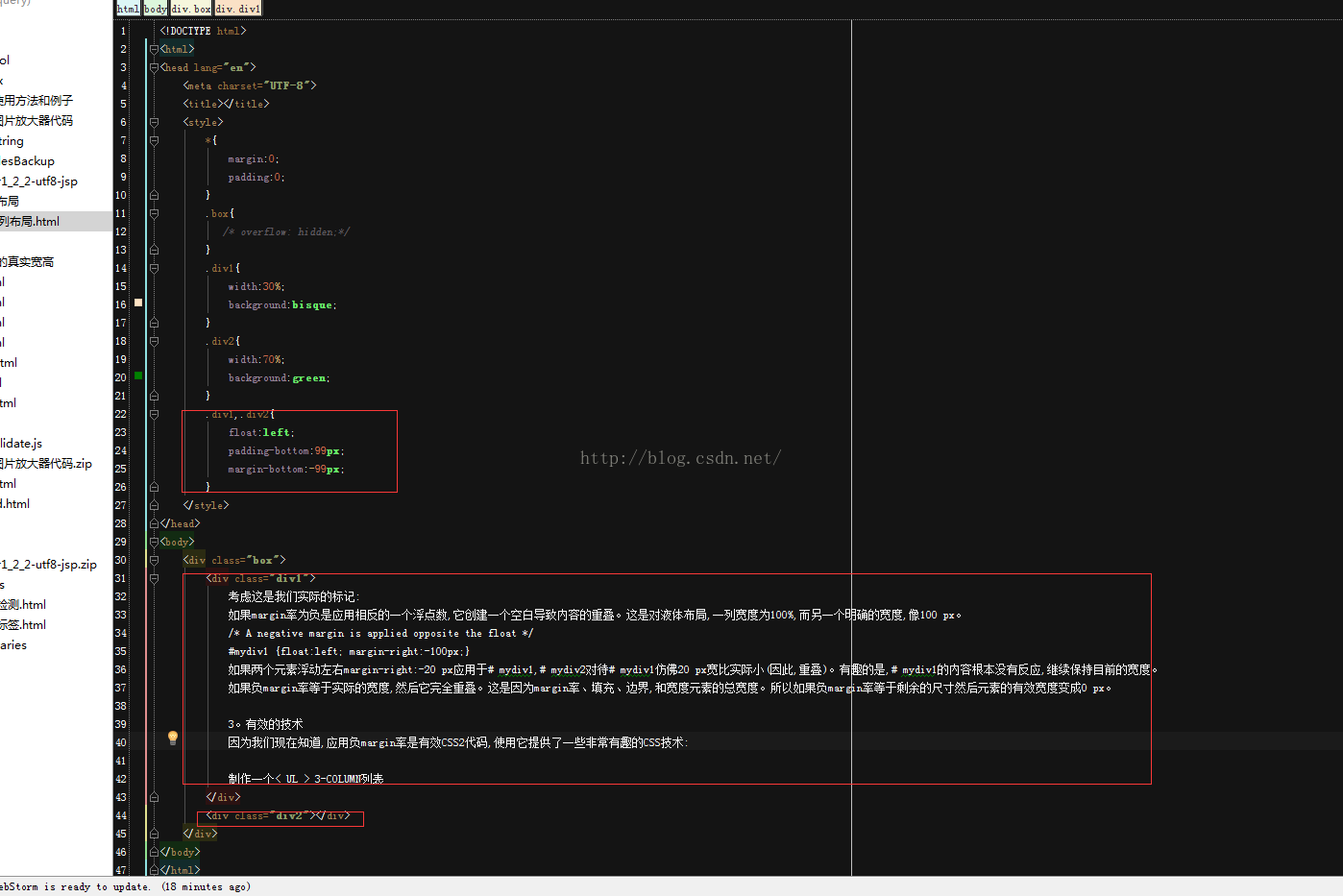Click fold end marker at line 10
Viewport: 1343px width, 896px height.
click(154, 195)
